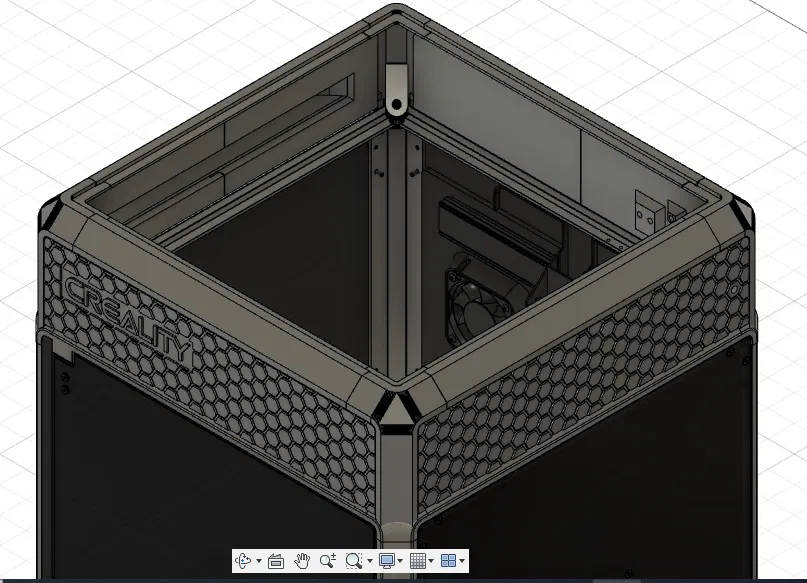This screenshot has width=807, height=583.
Task: Select the CREALITY embossed logo on model
Action: [127, 321]
